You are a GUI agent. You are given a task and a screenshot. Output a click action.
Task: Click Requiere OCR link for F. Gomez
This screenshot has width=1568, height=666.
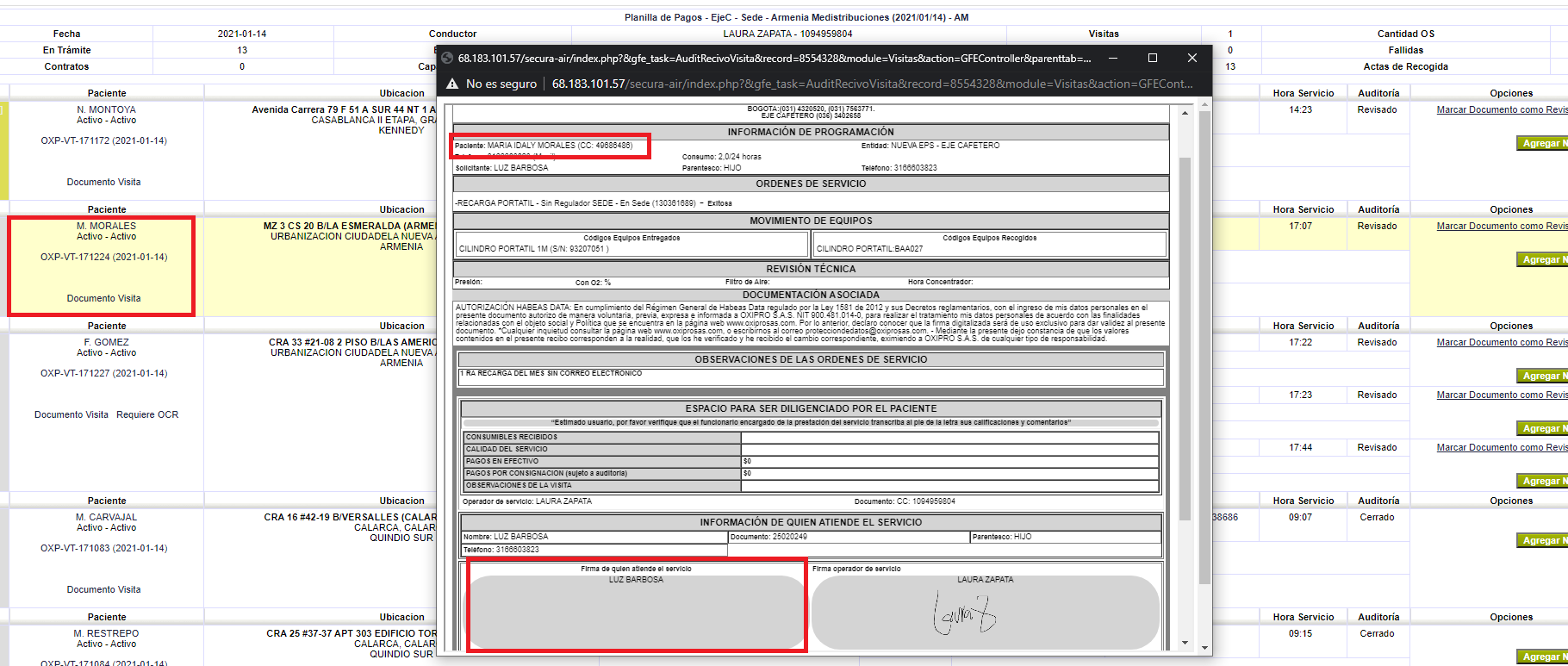tap(147, 414)
